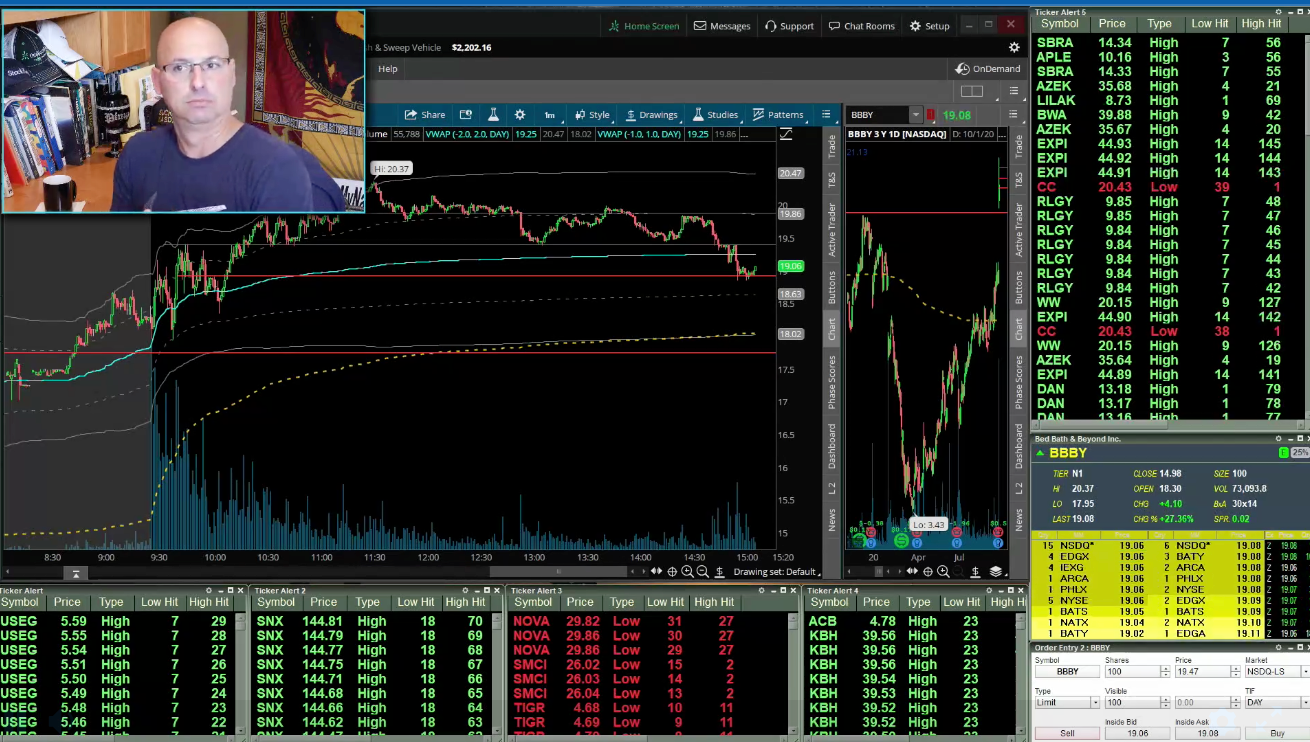Open the T&S side tab on main chart
The width and height of the screenshot is (1310, 742).
click(x=831, y=179)
